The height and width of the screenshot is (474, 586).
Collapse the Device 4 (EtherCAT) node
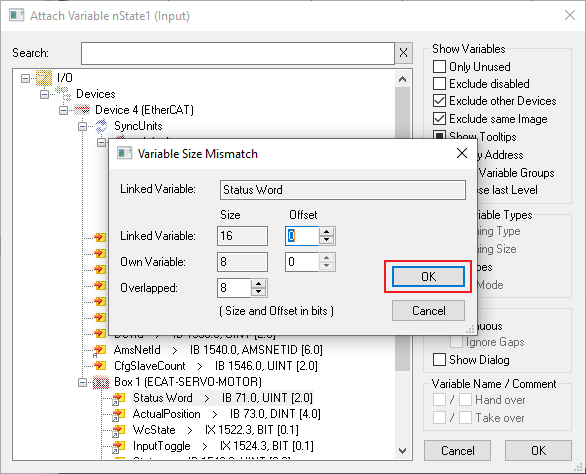coord(64,110)
